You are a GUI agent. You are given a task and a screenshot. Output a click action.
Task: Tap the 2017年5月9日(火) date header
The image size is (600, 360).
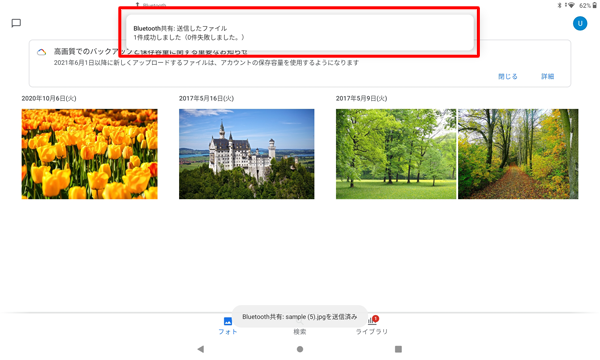click(361, 98)
